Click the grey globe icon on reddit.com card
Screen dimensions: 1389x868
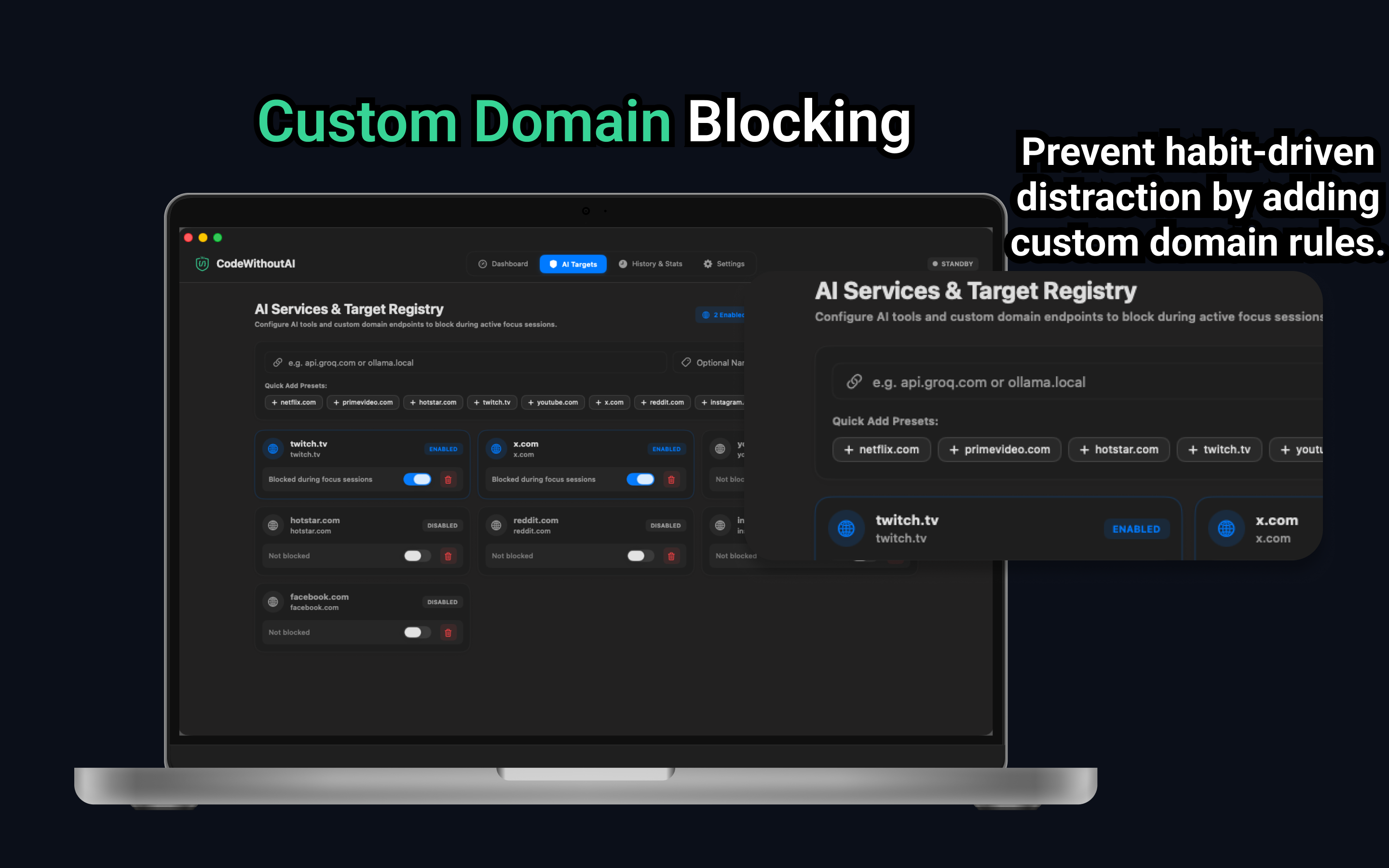[x=496, y=525]
